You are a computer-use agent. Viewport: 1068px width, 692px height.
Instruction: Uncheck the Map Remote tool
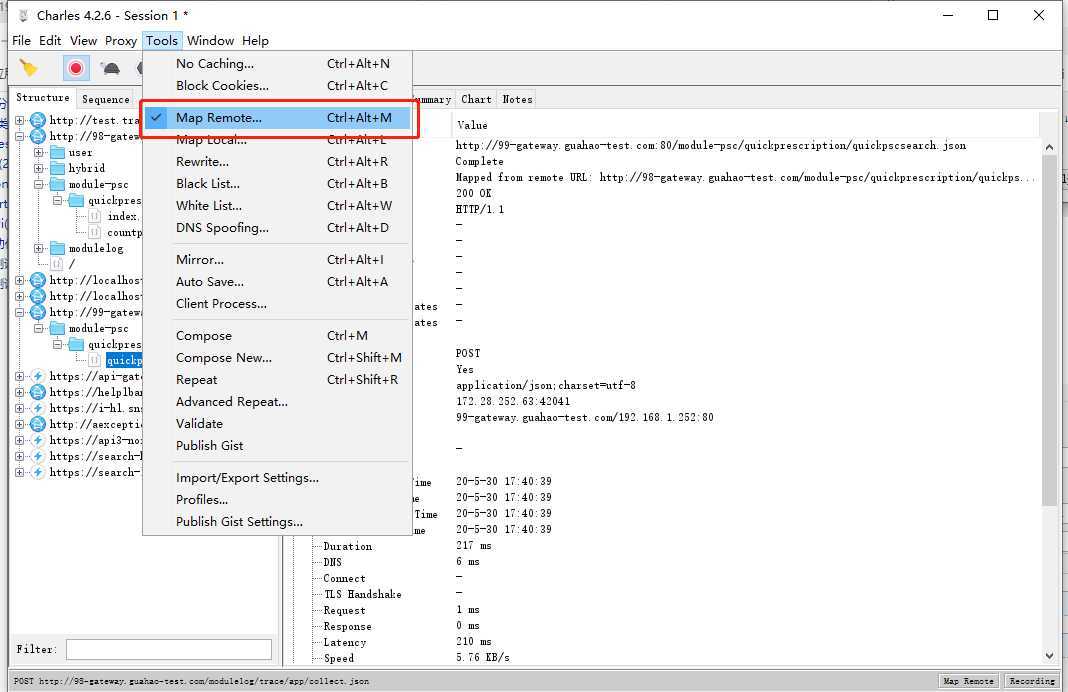click(279, 118)
